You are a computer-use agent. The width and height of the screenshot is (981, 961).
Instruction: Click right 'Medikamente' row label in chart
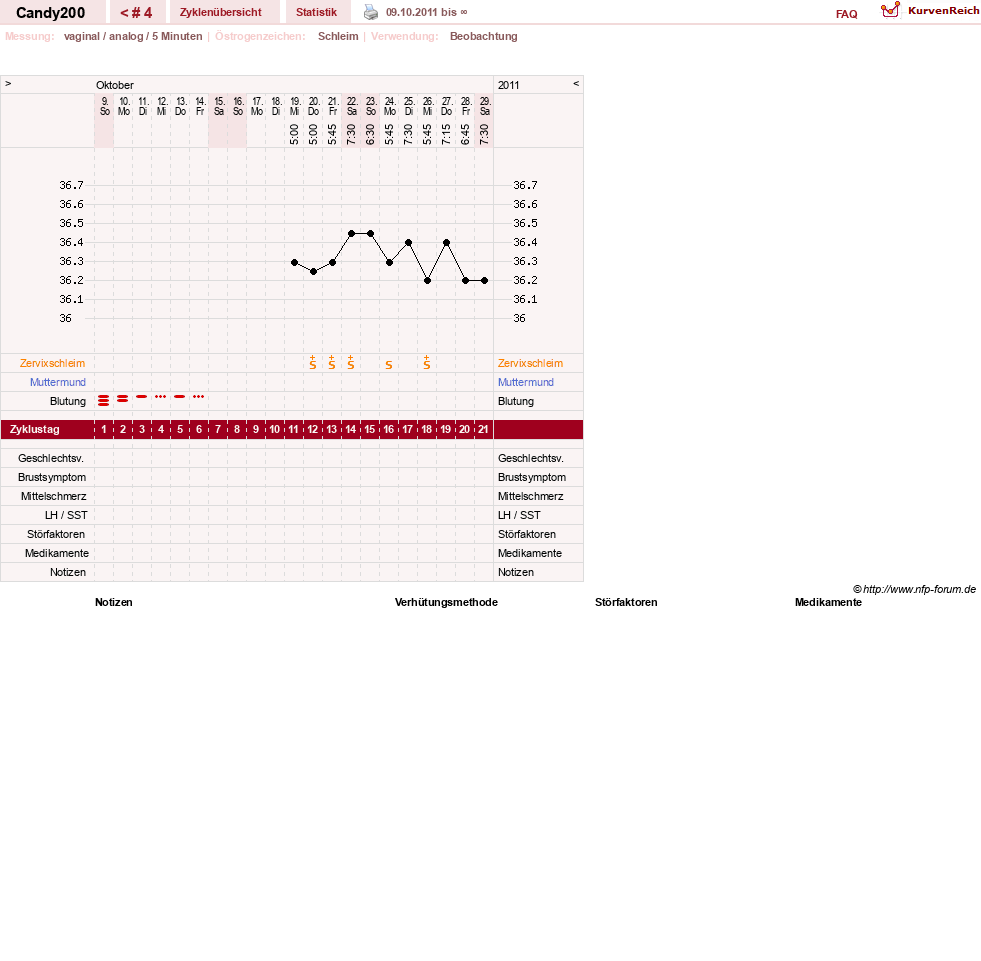[530, 554]
